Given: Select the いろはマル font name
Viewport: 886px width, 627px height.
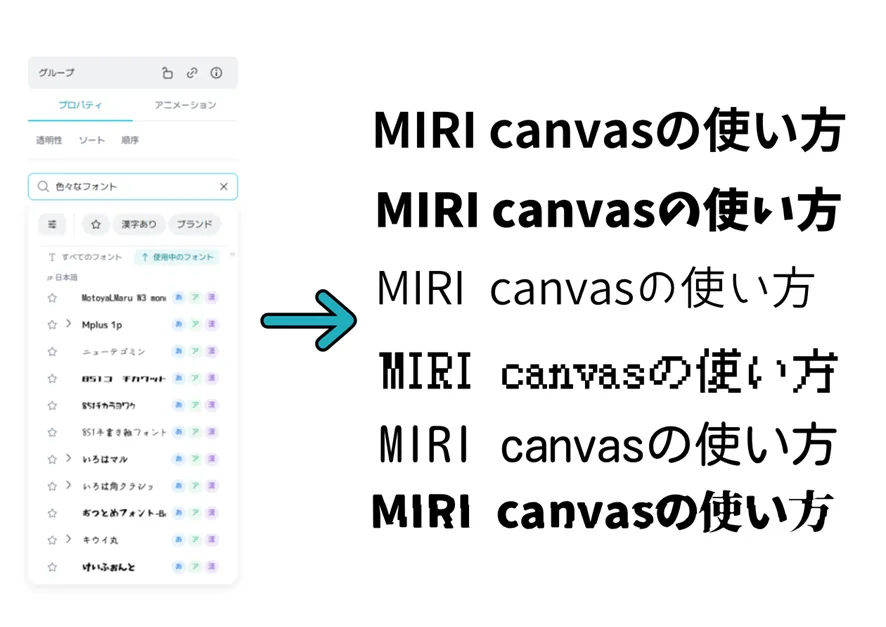Looking at the screenshot, I should tap(105, 459).
